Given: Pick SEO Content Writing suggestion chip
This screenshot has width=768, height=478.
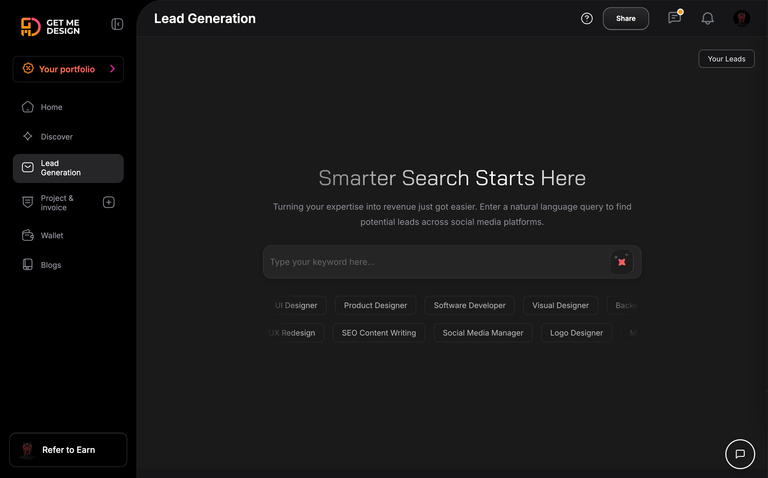Looking at the screenshot, I should 379,333.
